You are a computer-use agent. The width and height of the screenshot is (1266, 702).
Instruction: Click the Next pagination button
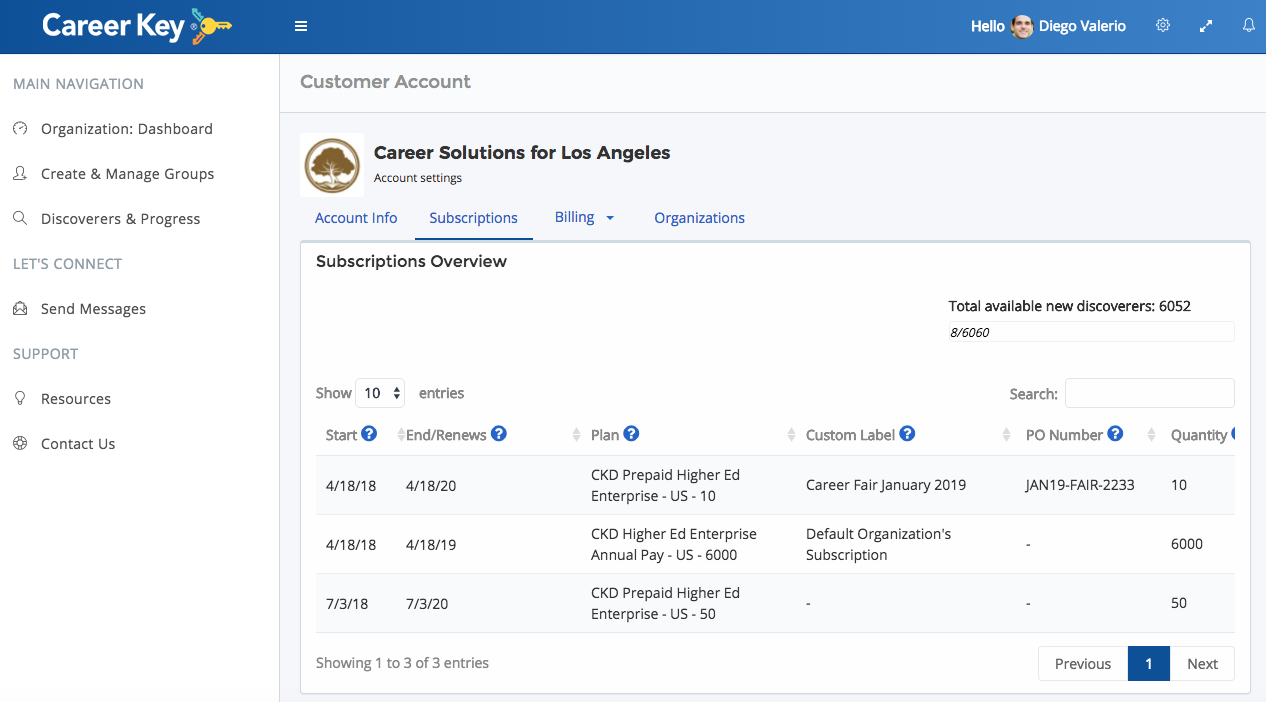[1202, 663]
